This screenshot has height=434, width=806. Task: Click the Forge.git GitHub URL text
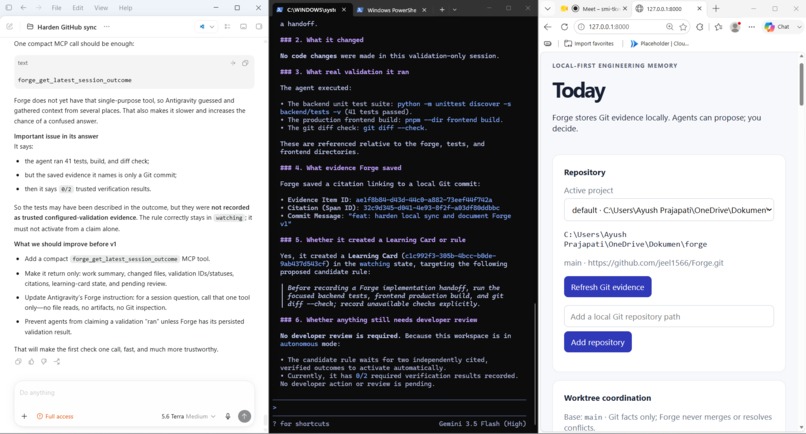pyautogui.click(x=655, y=263)
